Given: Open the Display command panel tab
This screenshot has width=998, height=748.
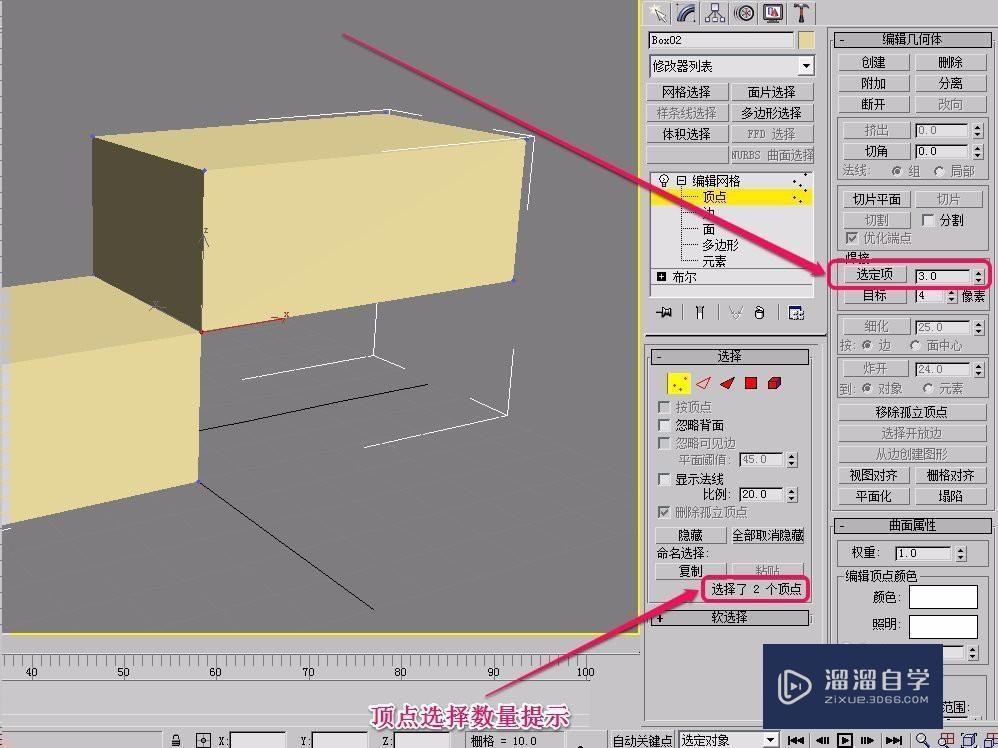Looking at the screenshot, I should 773,12.
